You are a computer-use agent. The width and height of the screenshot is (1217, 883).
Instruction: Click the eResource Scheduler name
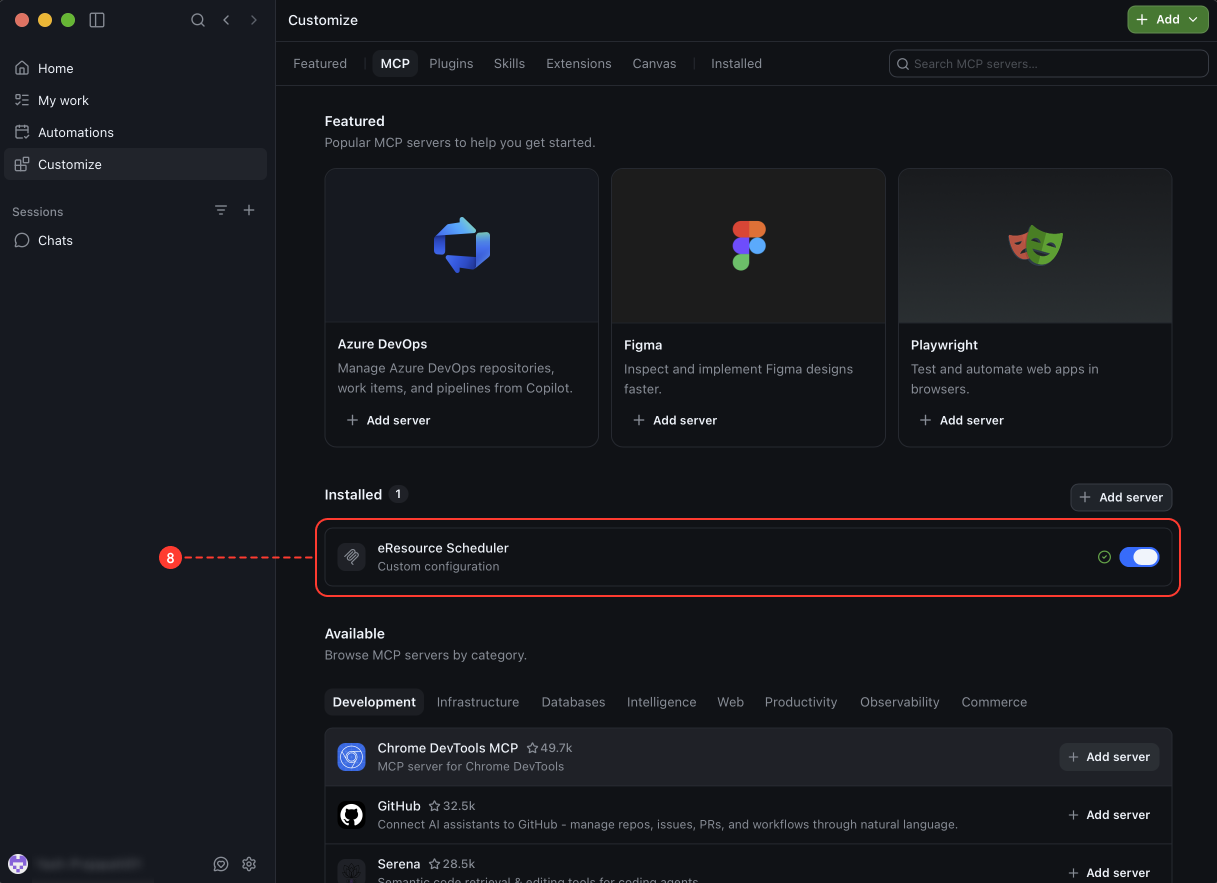[443, 548]
